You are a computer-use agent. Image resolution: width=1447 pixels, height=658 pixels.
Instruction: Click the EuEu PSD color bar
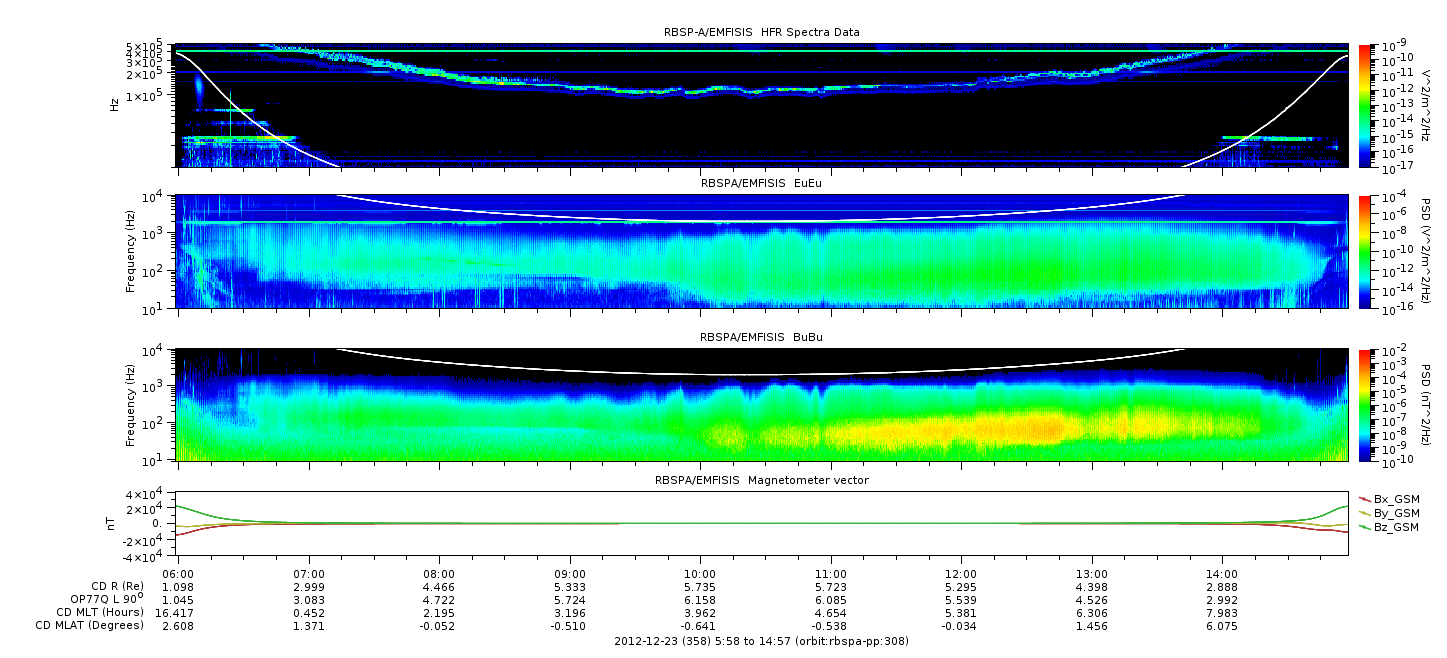coord(1366,252)
